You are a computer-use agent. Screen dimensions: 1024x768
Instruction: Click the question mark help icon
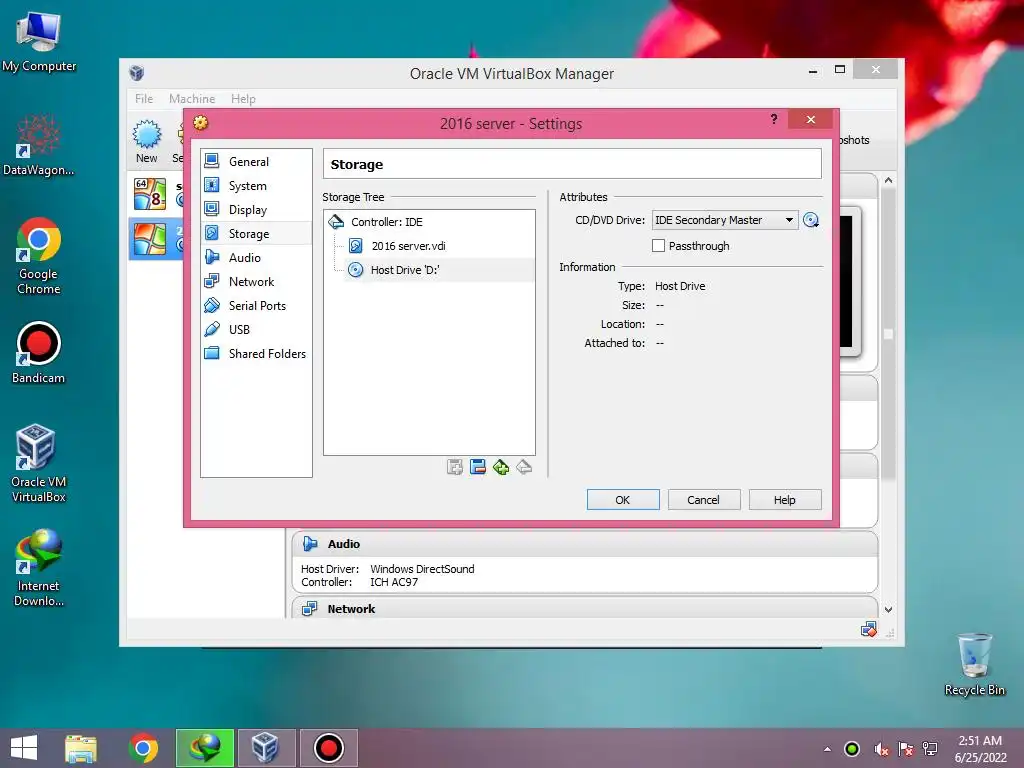[x=774, y=119]
